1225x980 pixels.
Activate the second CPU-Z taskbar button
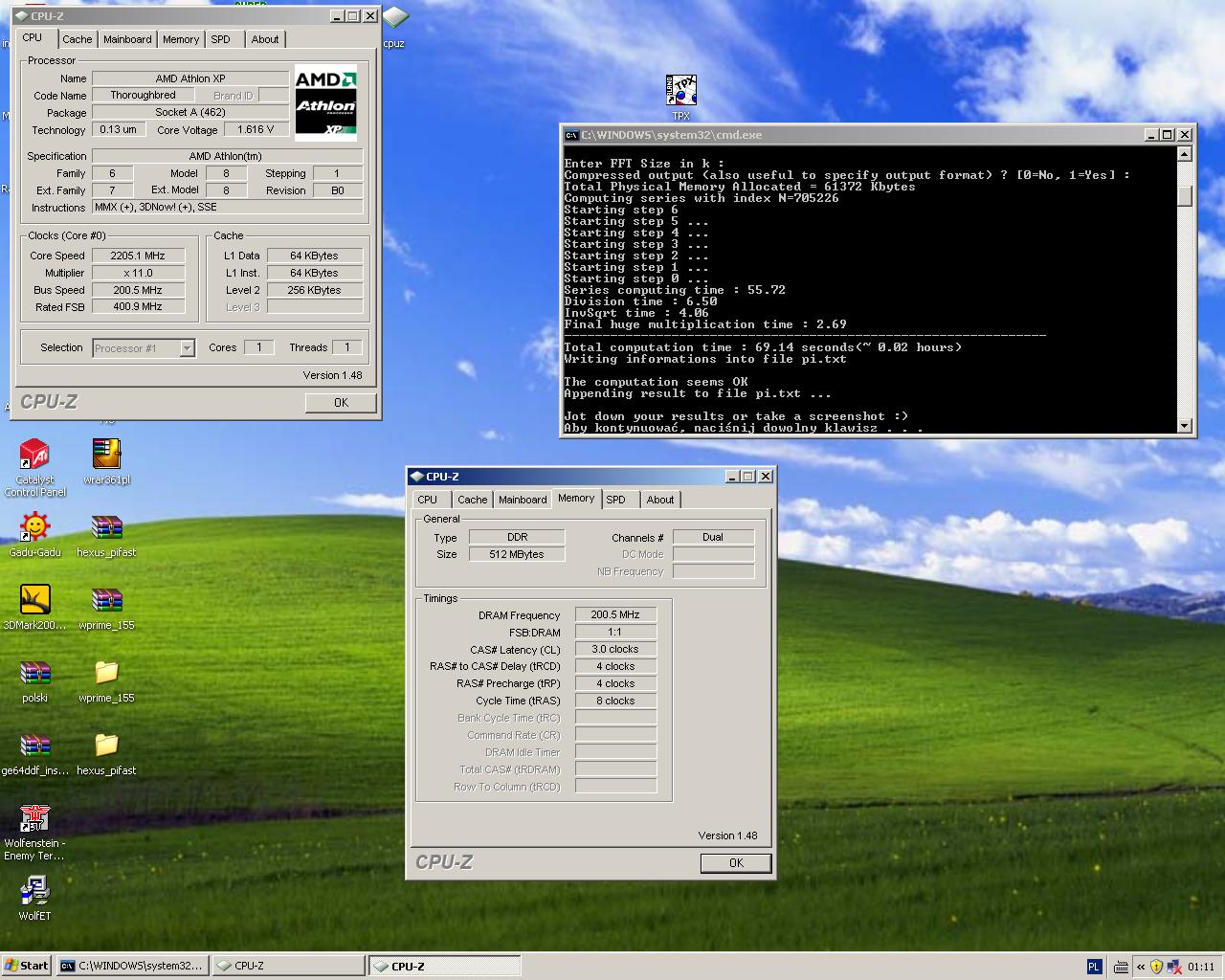[x=445, y=967]
